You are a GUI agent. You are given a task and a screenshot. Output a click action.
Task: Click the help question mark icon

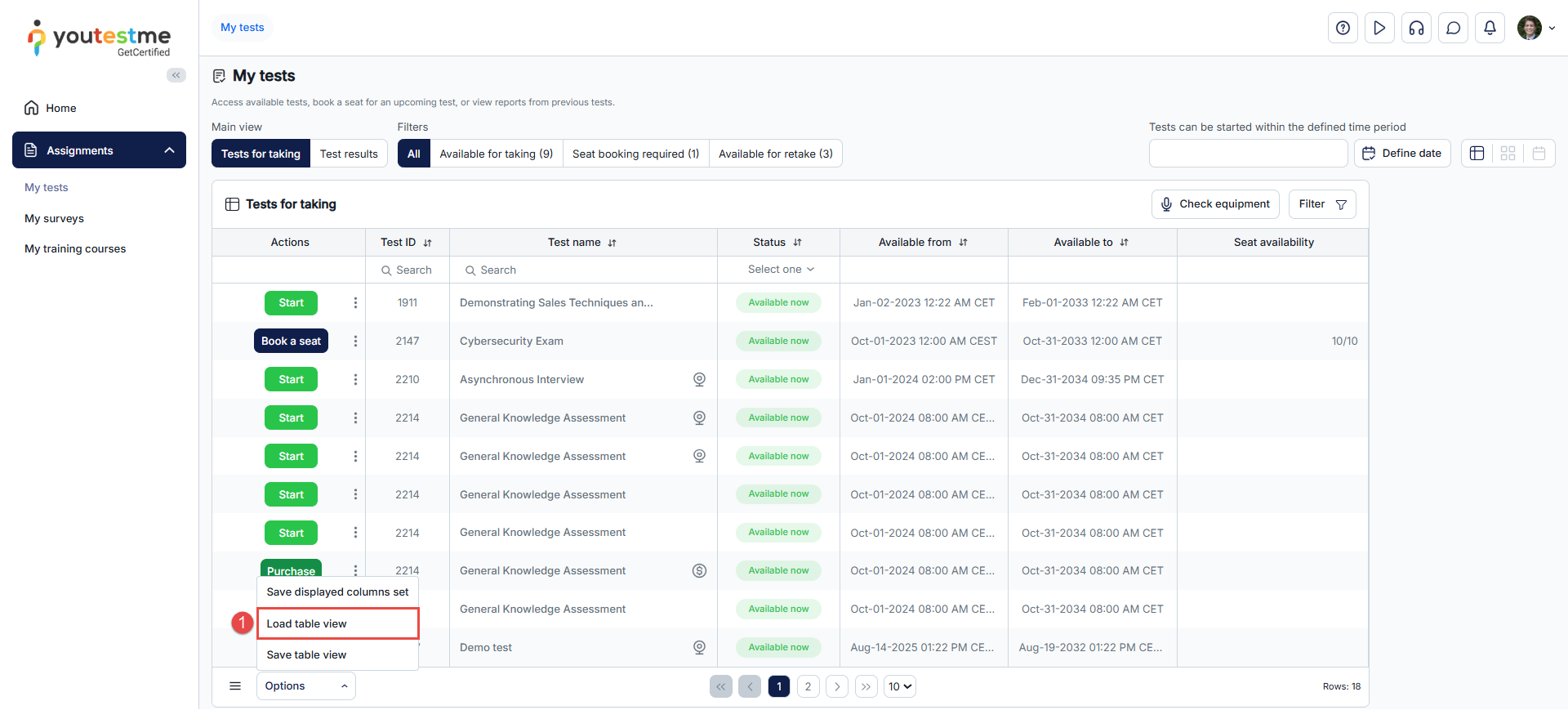point(1343,28)
